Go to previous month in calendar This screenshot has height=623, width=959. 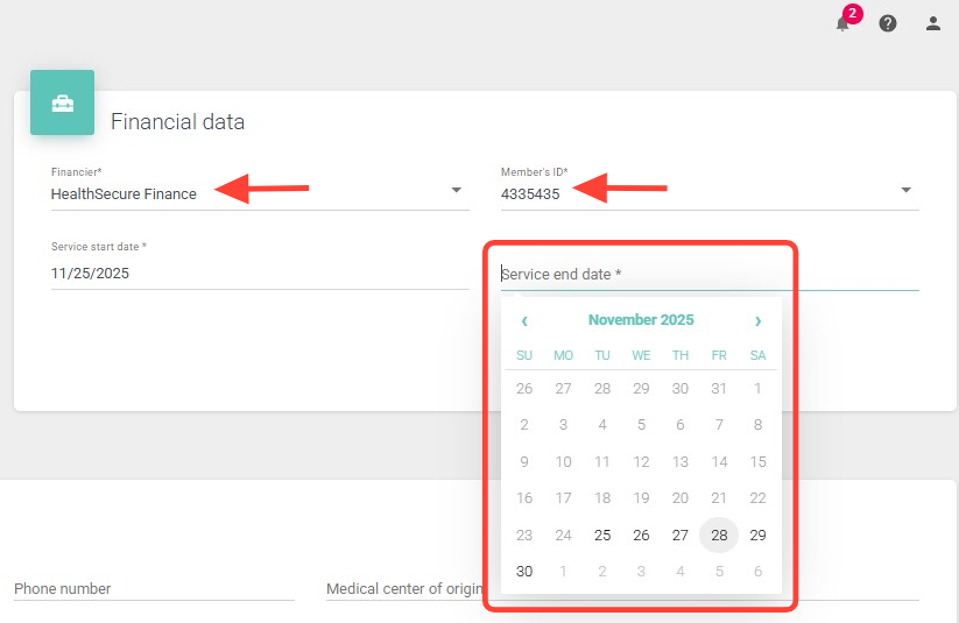(x=524, y=321)
